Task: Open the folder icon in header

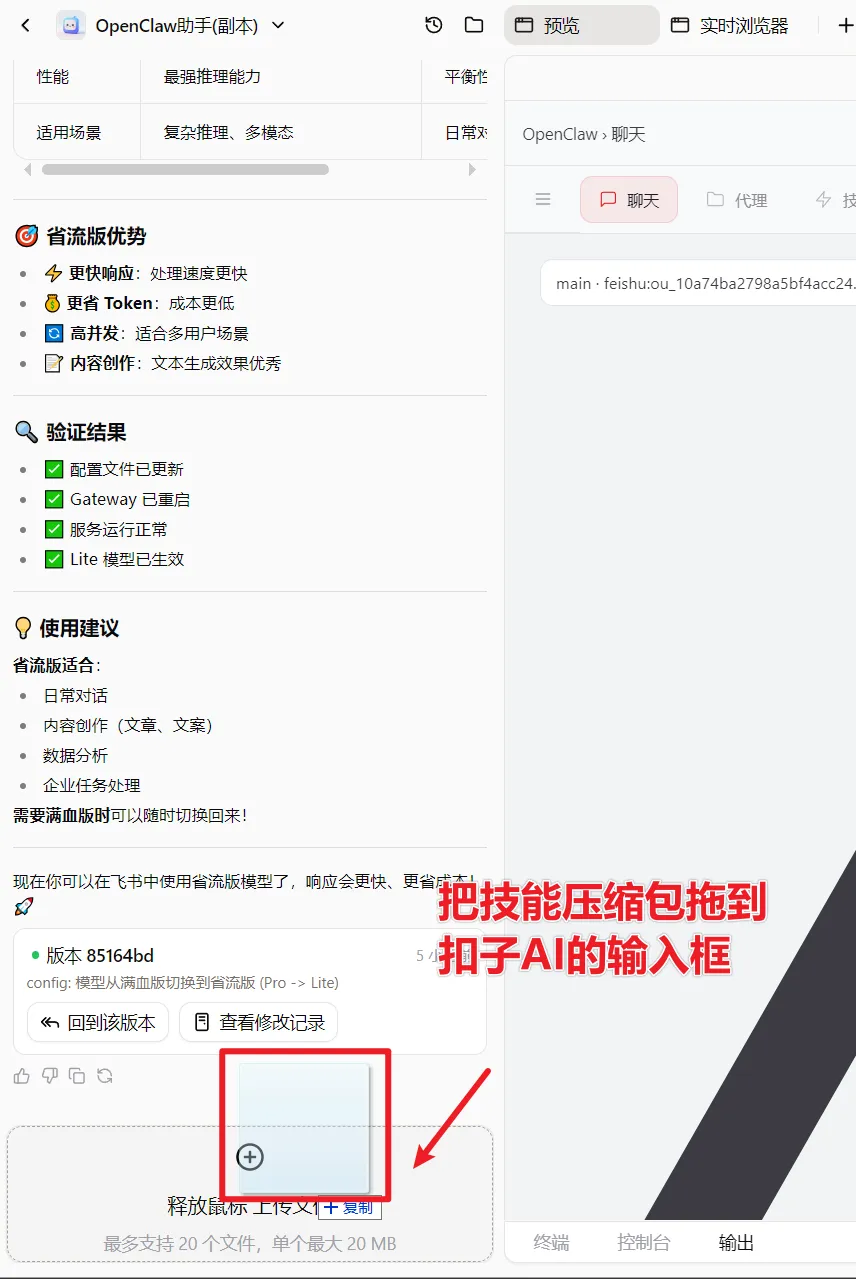Action: 474,26
